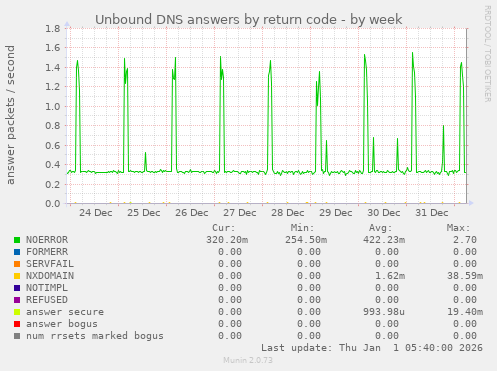Image resolution: width=497 pixels, height=371 pixels.
Task: Click the 1.0 y-axis tick label
Action: click(53, 106)
